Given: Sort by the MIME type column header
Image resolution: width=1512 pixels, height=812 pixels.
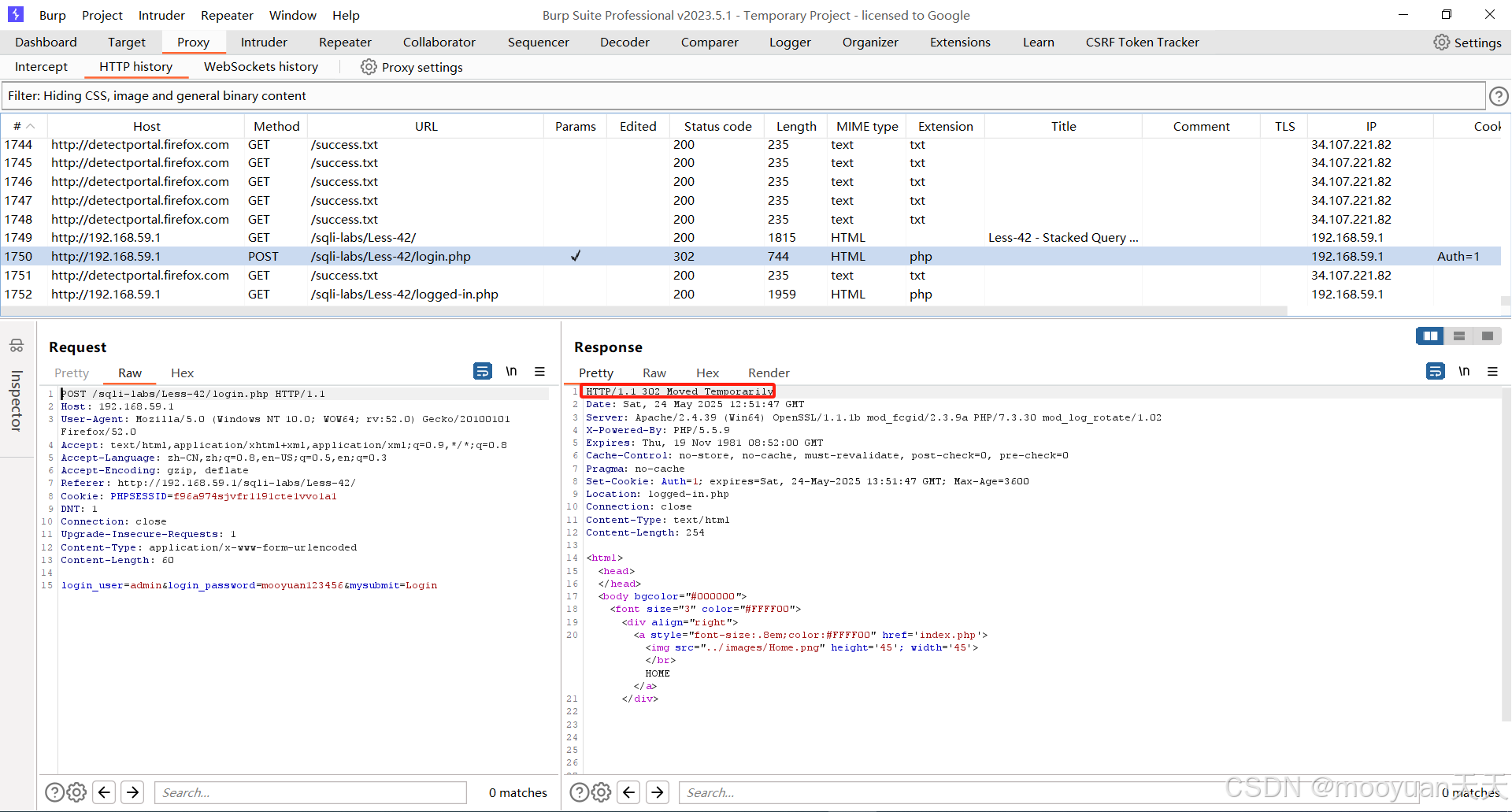Looking at the screenshot, I should pyautogui.click(x=867, y=126).
